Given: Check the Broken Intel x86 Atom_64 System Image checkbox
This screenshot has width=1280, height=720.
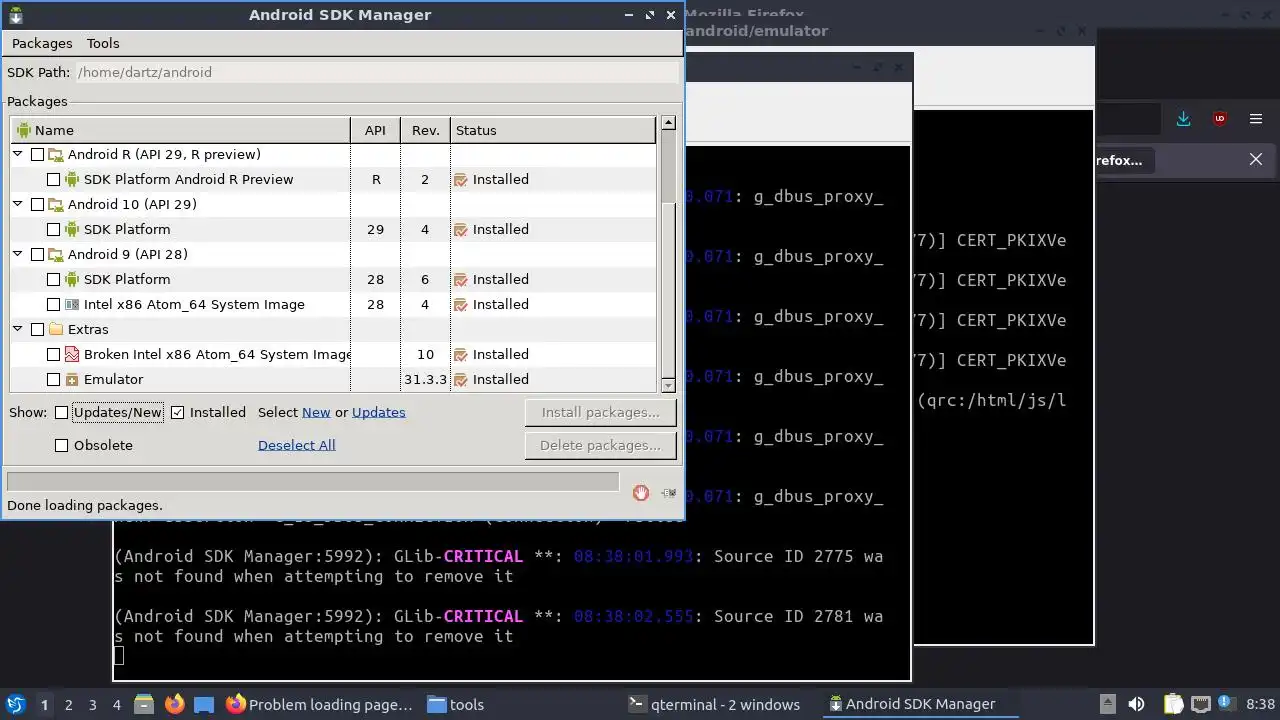Looking at the screenshot, I should pos(54,355).
